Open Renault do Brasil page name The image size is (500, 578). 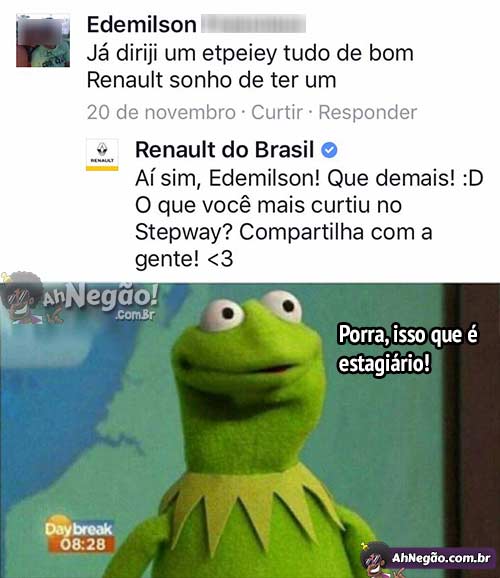[x=225, y=150]
